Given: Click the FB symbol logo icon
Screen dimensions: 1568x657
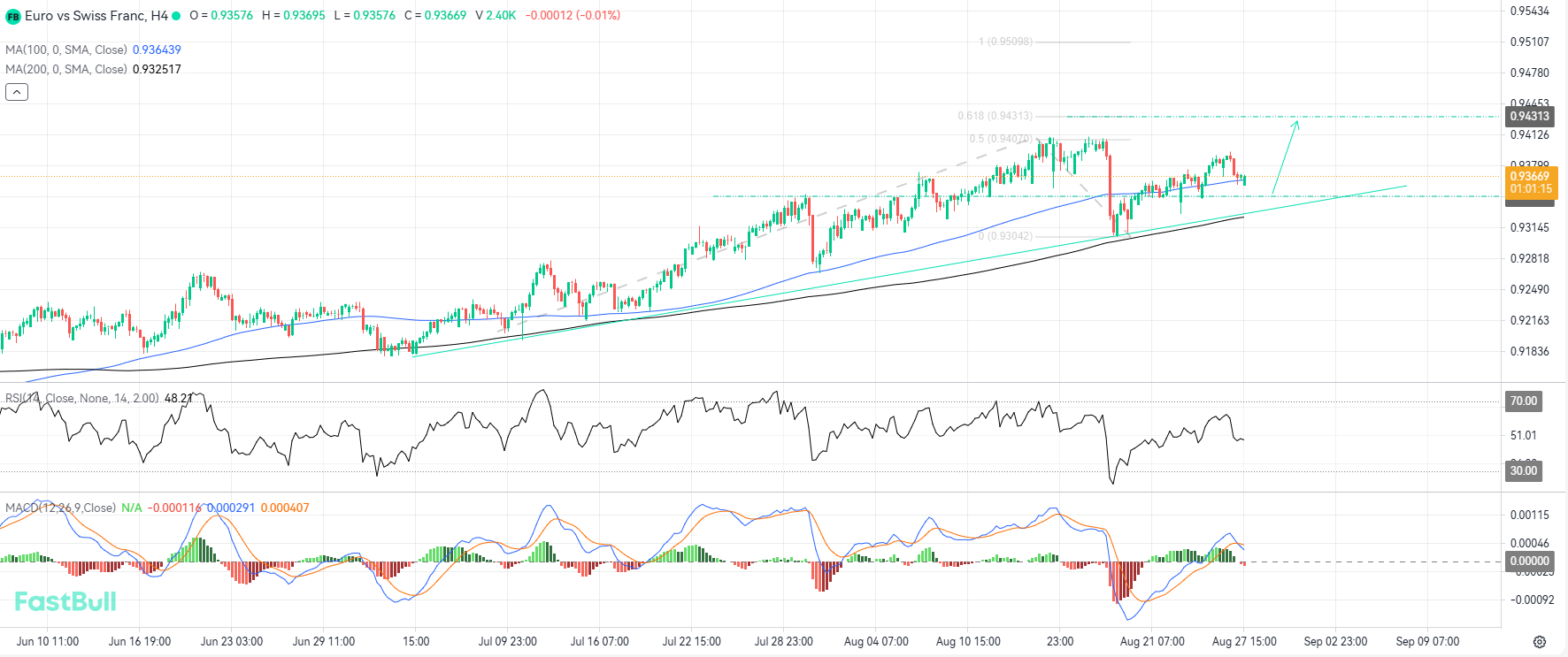Looking at the screenshot, I should [x=12, y=16].
